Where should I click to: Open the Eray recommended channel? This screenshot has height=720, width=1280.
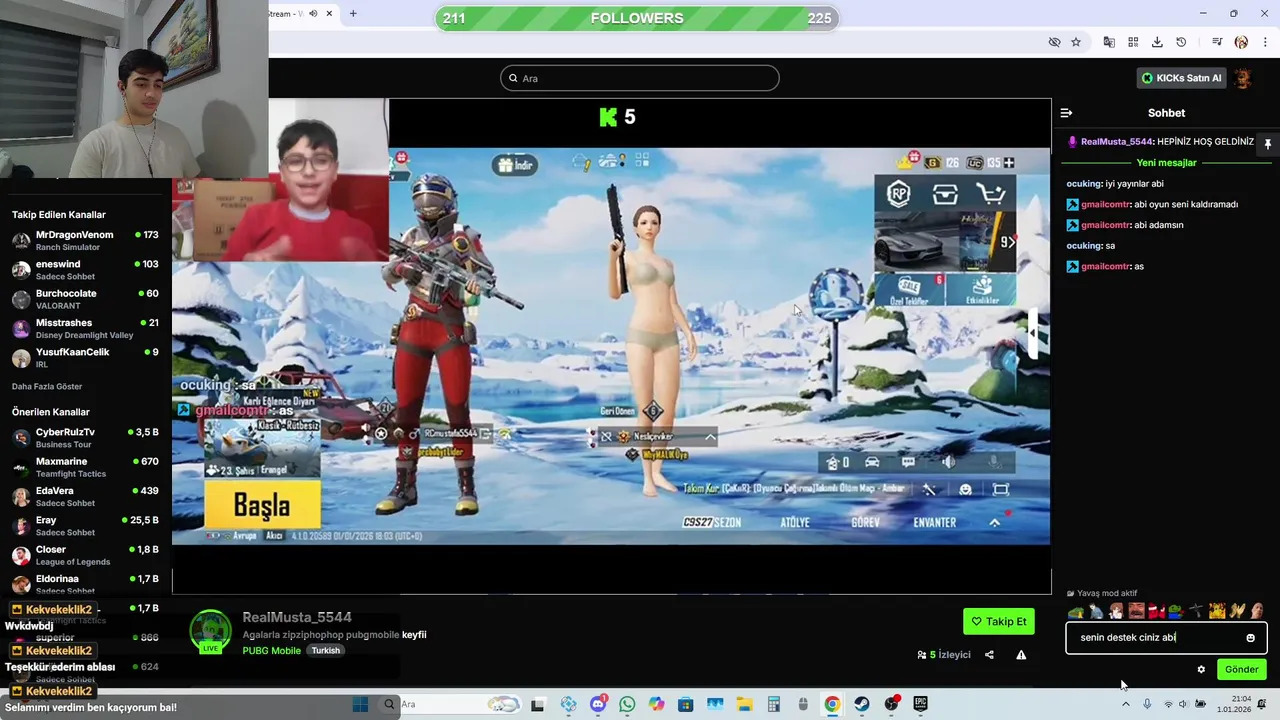[85, 525]
